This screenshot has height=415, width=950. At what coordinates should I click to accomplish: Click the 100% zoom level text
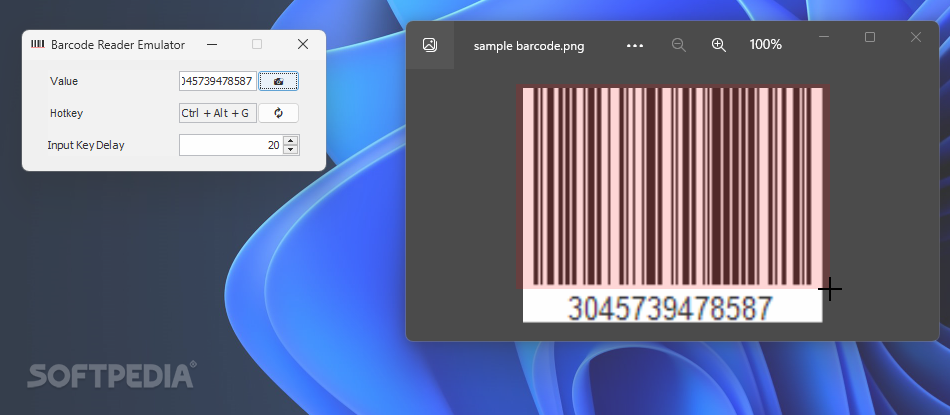(x=766, y=45)
